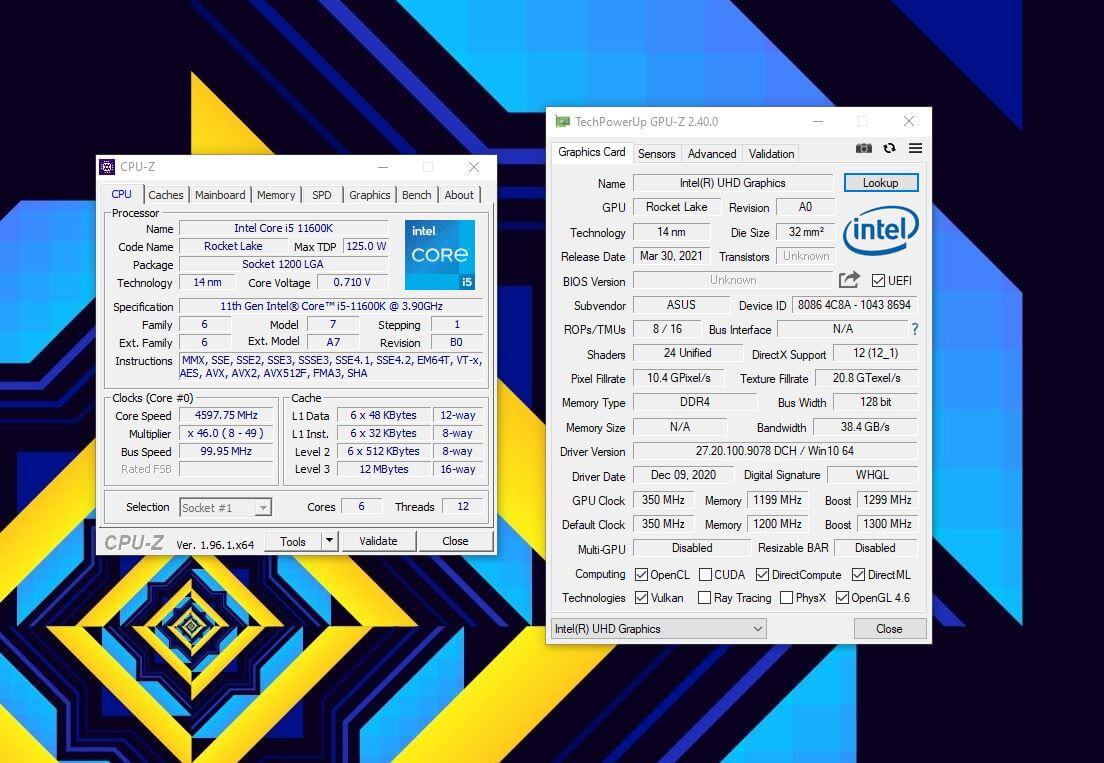Viewport: 1104px width, 763px height.
Task: Toggle the PhysX checkbox
Action: click(x=786, y=598)
